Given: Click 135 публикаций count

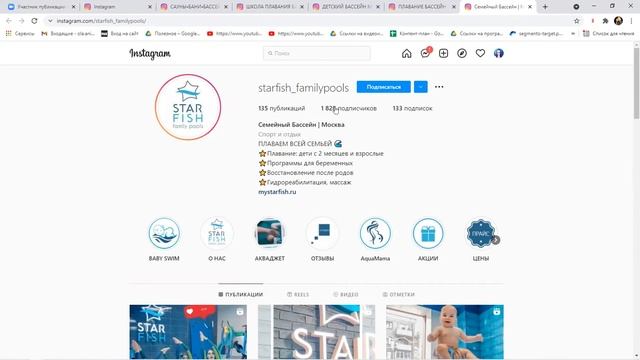Looking at the screenshot, I should (281, 108).
